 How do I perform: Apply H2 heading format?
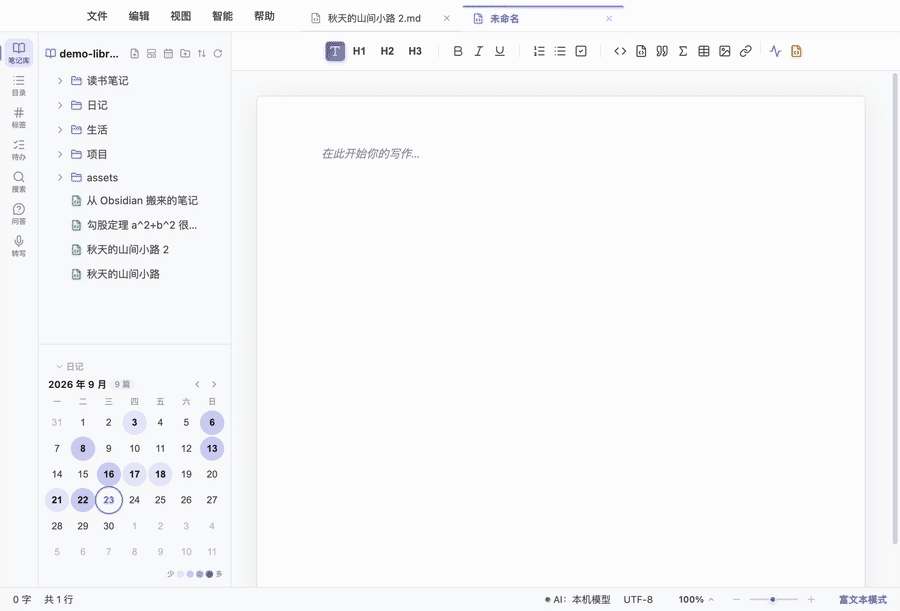[x=387, y=51]
